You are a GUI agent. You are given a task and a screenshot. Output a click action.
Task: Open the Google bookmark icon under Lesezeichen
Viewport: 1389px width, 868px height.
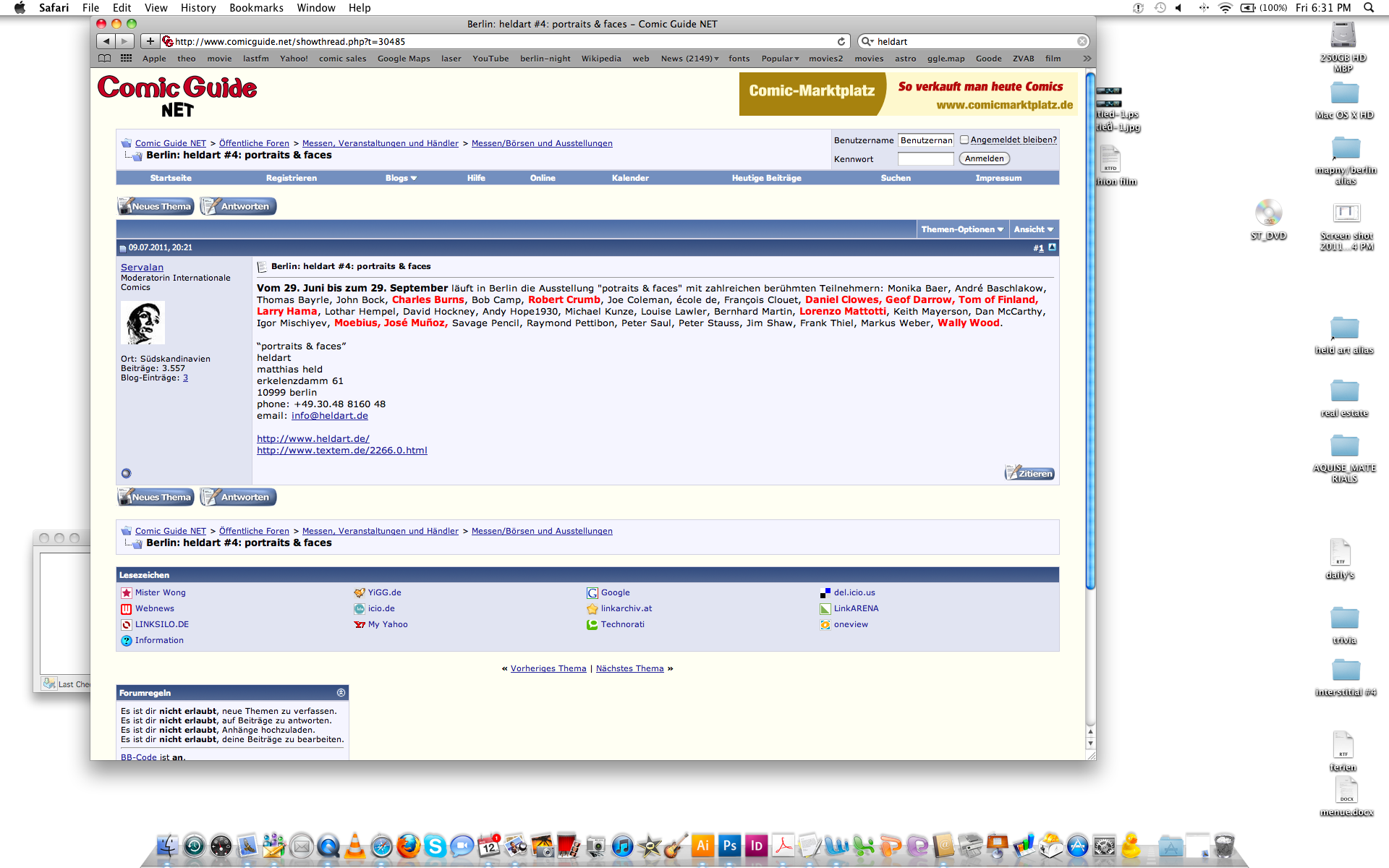tap(592, 592)
